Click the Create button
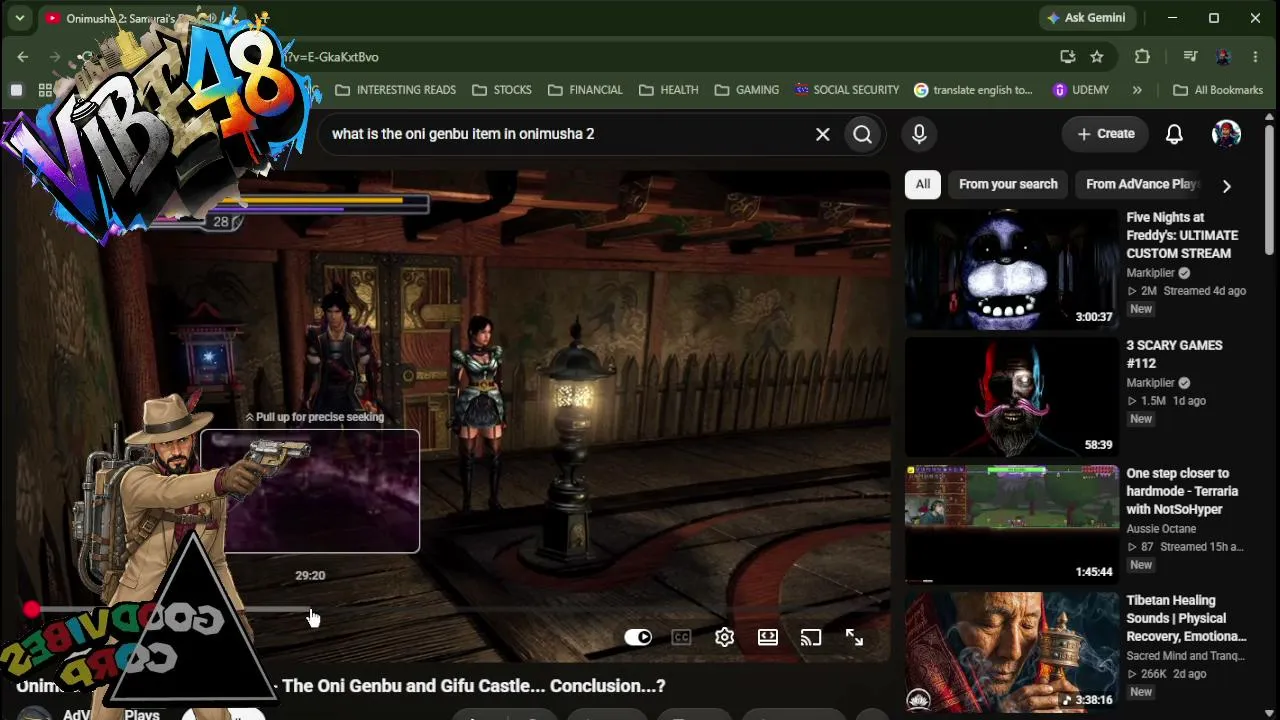Image resolution: width=1280 pixels, height=720 pixels. click(1105, 134)
